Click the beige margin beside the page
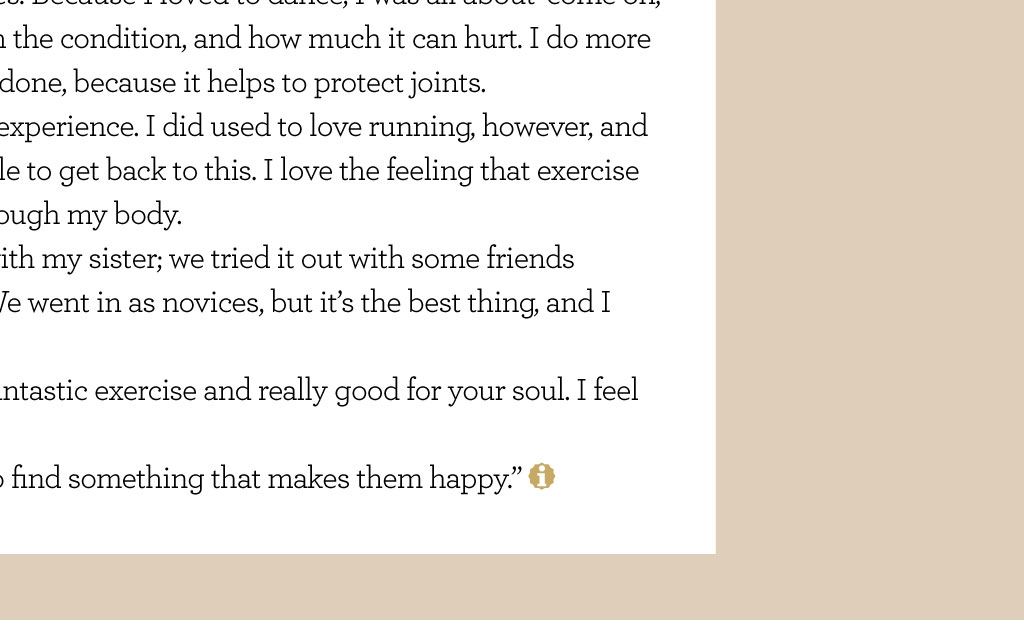Image resolution: width=1024 pixels, height=630 pixels. click(x=869, y=274)
